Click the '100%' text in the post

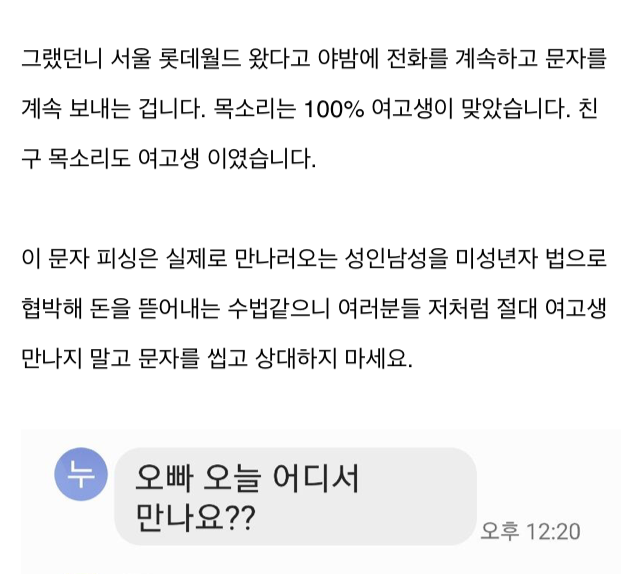click(331, 108)
